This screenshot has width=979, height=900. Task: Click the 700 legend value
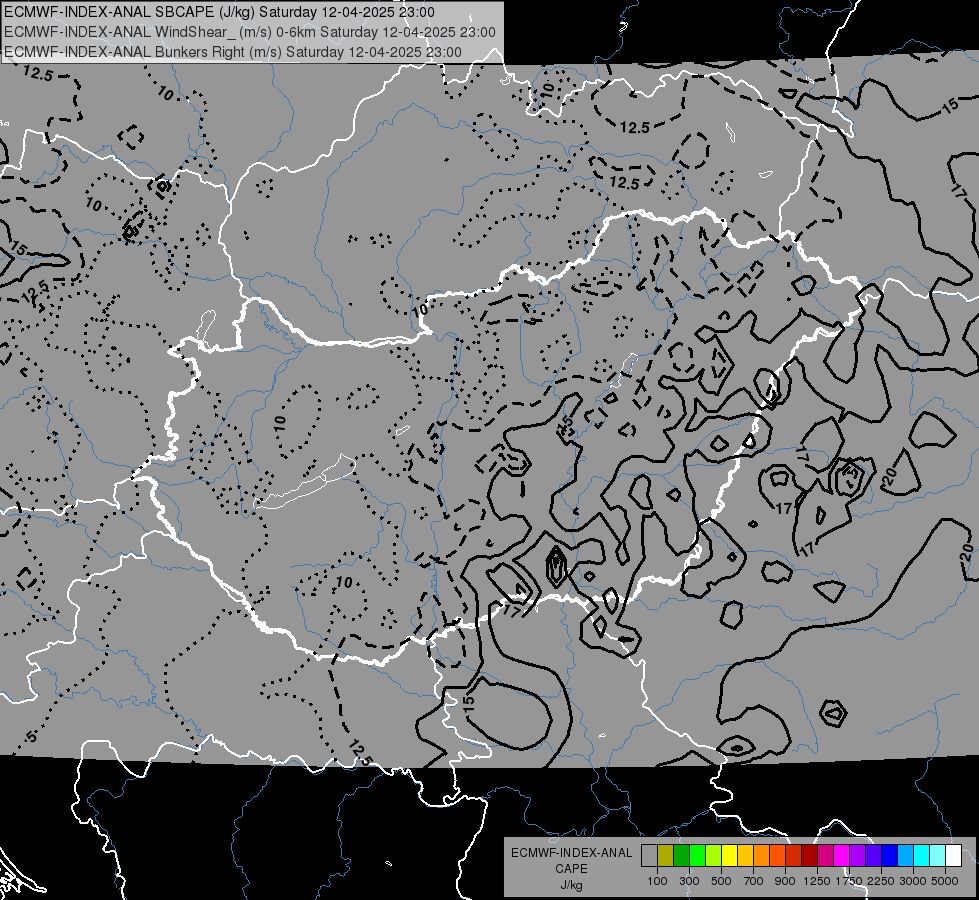(x=754, y=881)
